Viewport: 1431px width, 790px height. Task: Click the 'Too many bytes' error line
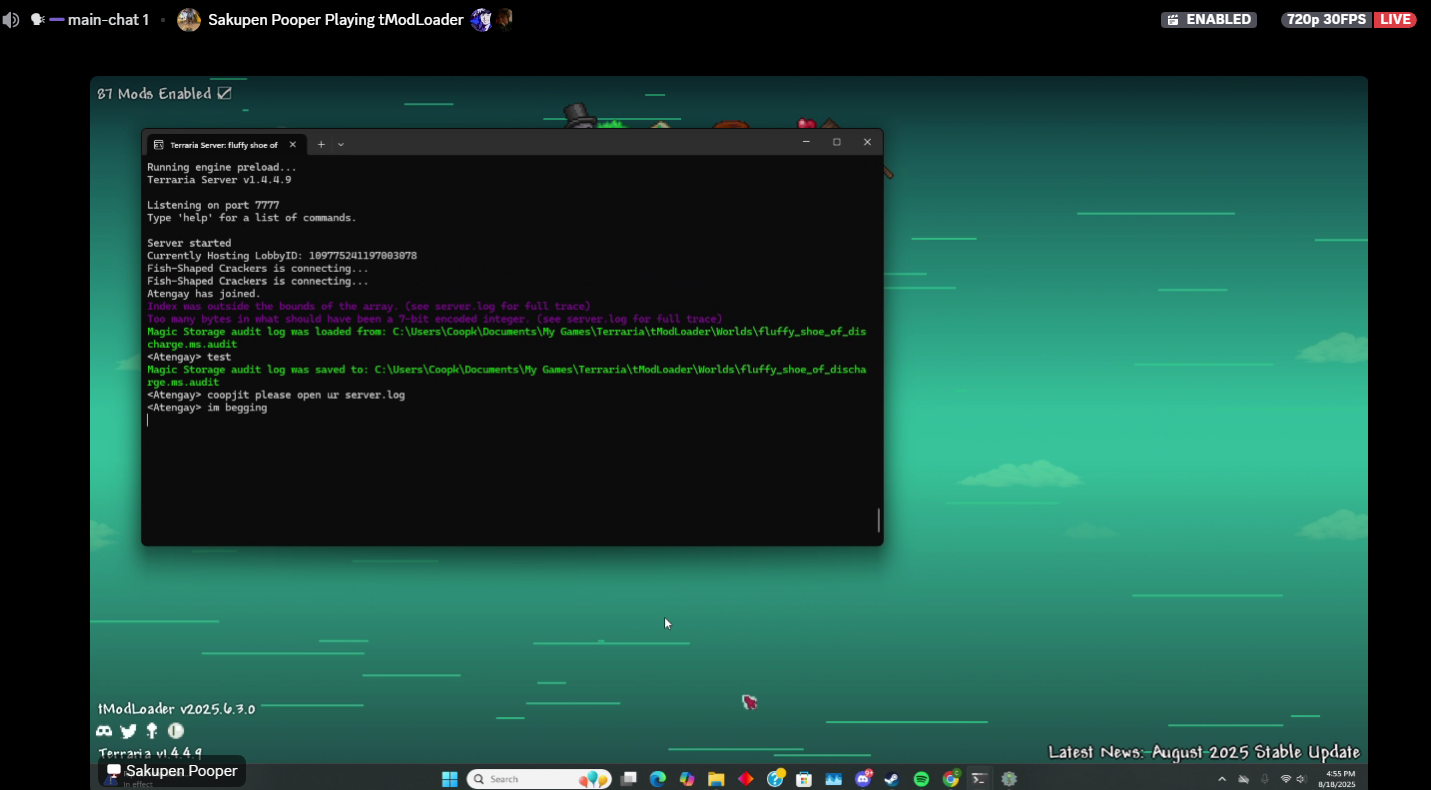434,319
